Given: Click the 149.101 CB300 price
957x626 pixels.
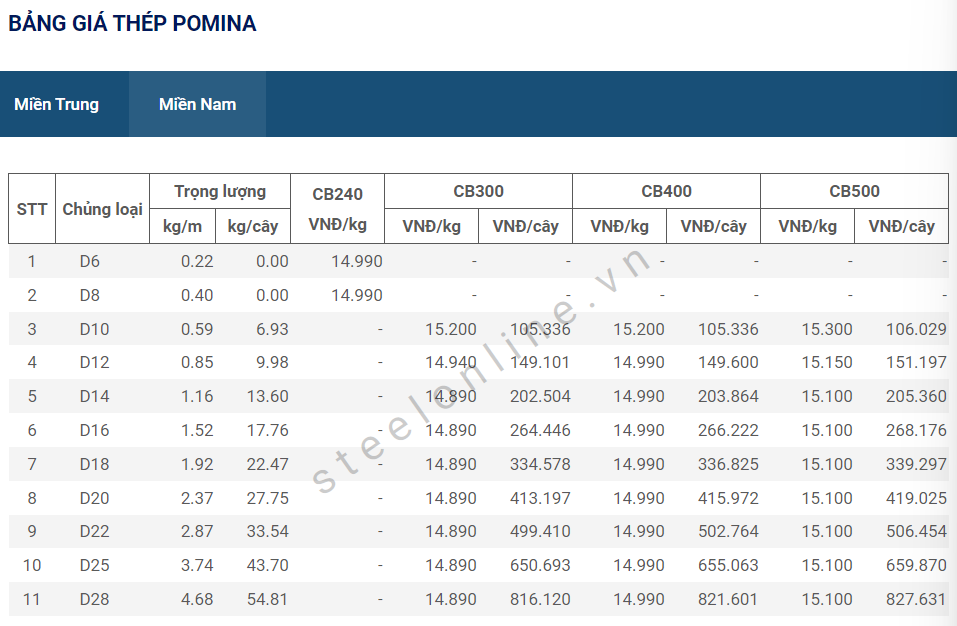Looking at the screenshot, I should pos(540,362).
